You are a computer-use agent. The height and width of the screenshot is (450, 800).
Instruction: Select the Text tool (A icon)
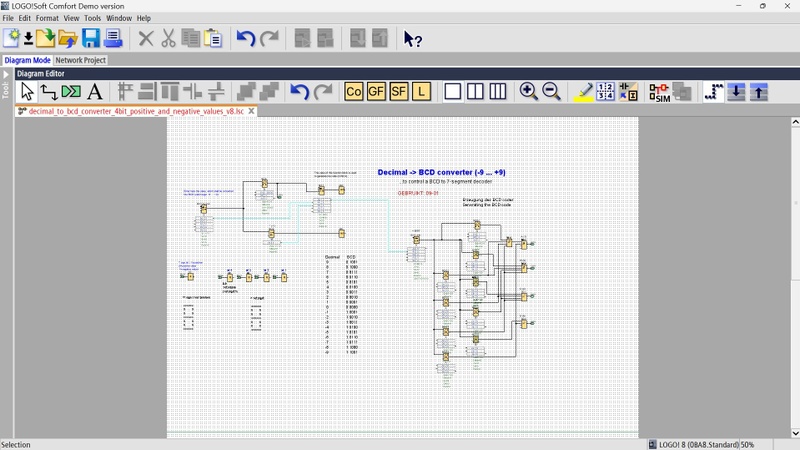click(x=95, y=92)
